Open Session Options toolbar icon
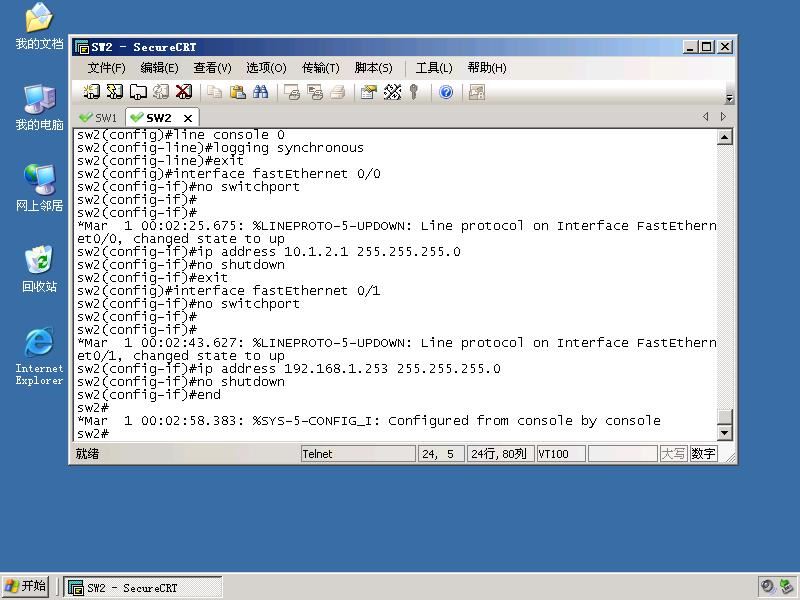800x600 pixels. point(368,92)
